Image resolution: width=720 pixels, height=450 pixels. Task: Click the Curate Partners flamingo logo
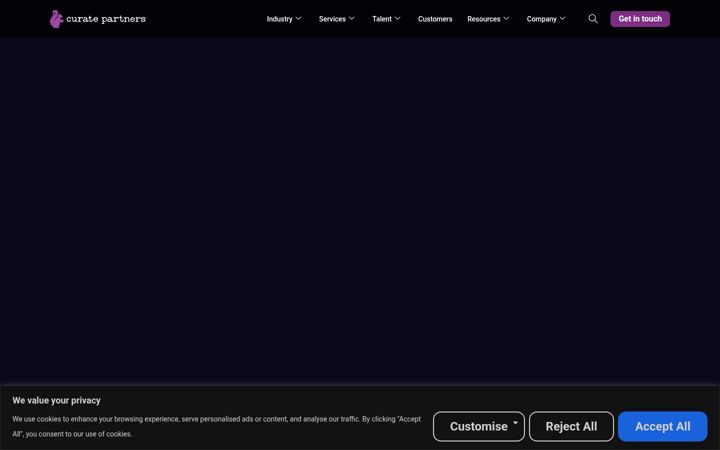[x=56, y=19]
